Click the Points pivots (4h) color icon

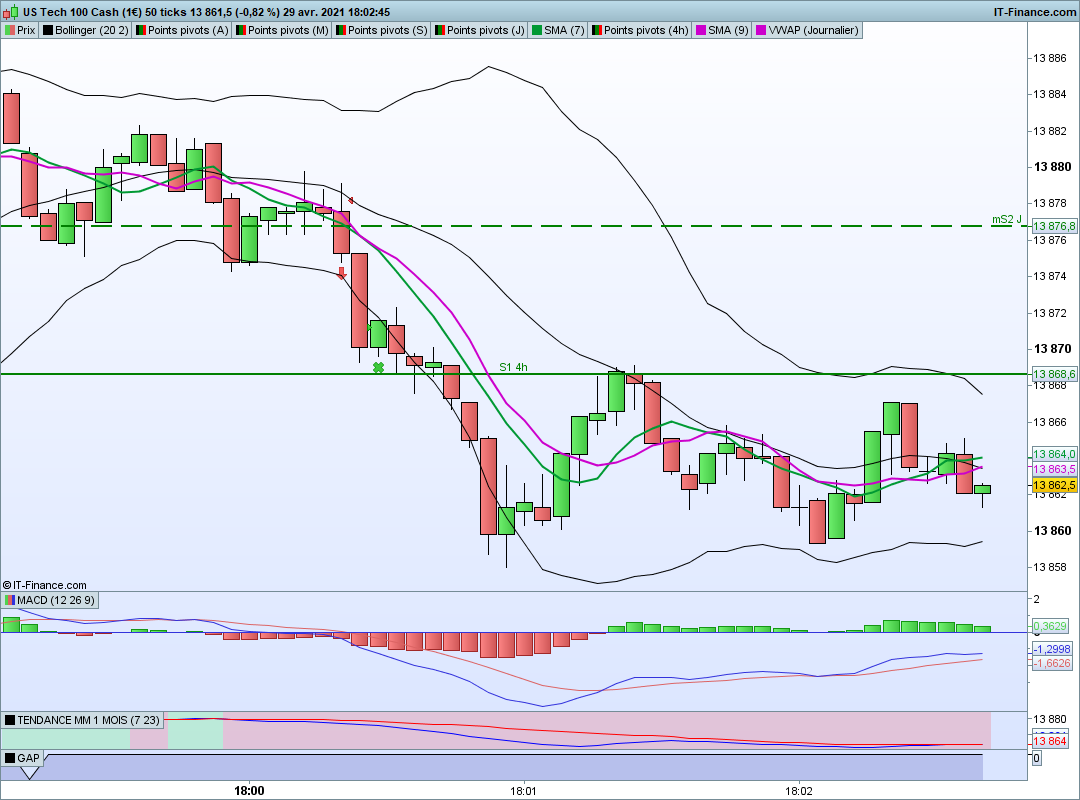tap(597, 30)
